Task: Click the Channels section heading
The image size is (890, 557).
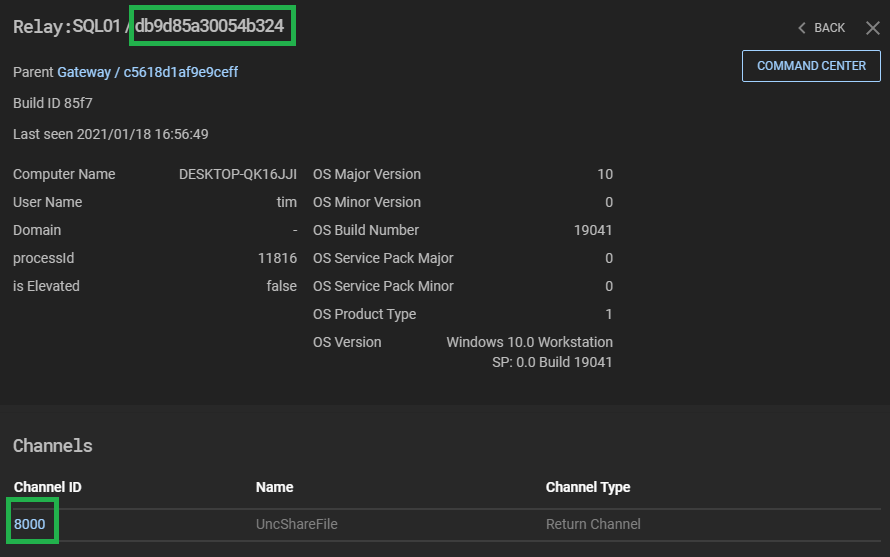Action: pyautogui.click(x=53, y=446)
